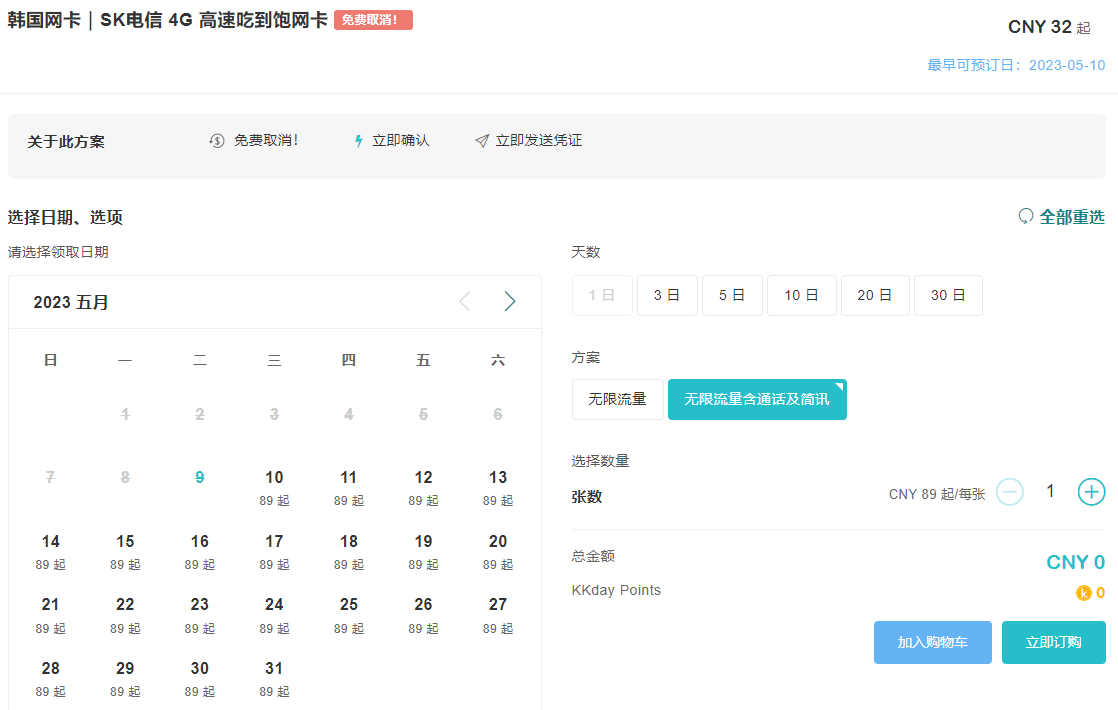
Task: Click 加入购物车 button
Action: pos(932,642)
